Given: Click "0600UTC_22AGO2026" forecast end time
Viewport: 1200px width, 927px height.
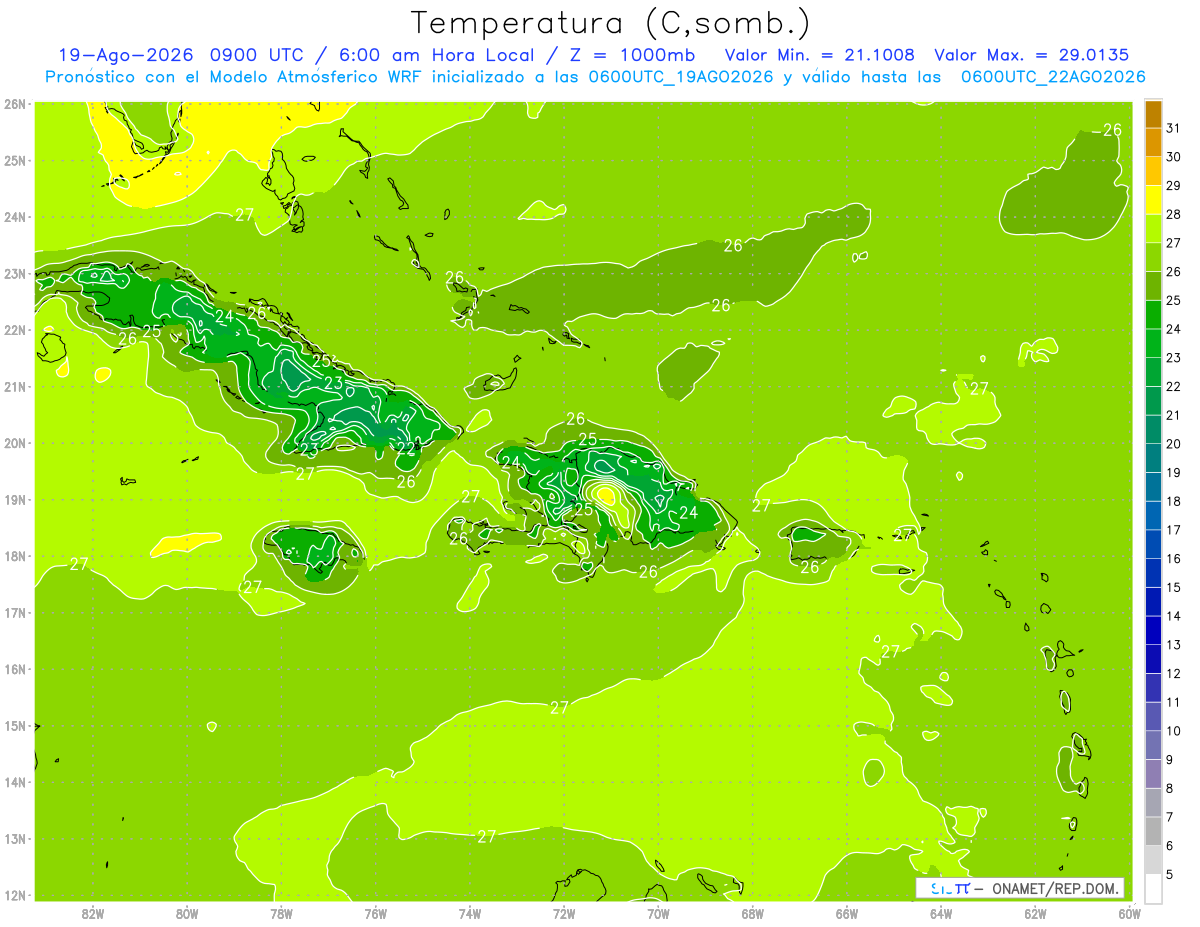Looking at the screenshot, I should pyautogui.click(x=1052, y=77).
